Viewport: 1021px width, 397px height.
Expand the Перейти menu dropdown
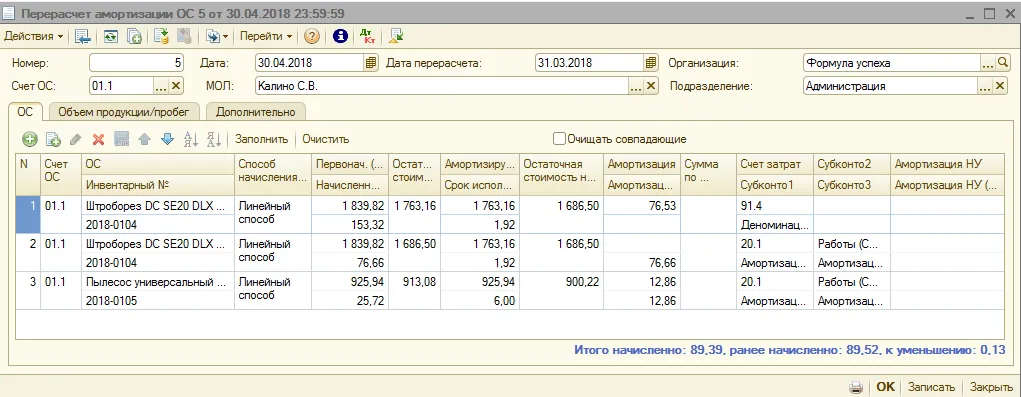[x=266, y=36]
